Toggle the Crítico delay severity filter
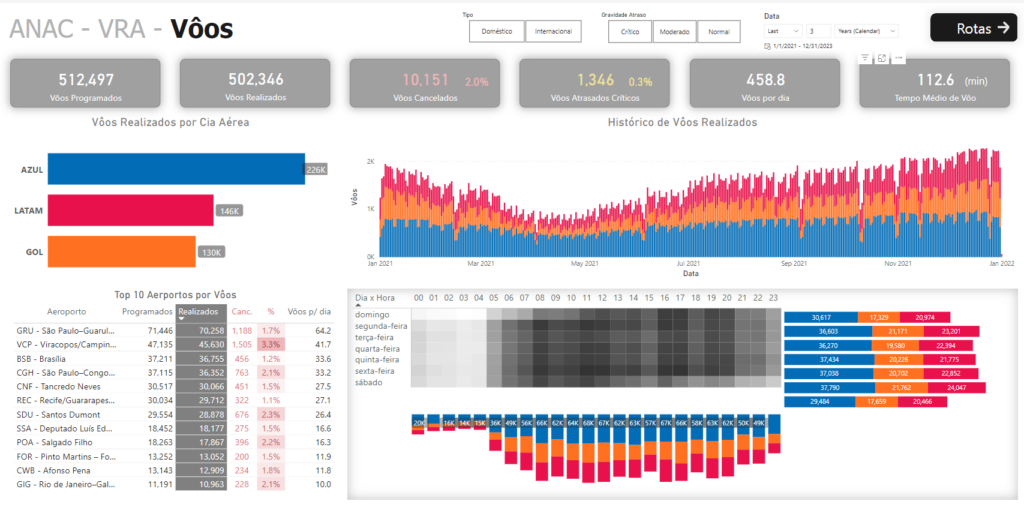Viewport: 1024px width, 507px height. (630, 31)
